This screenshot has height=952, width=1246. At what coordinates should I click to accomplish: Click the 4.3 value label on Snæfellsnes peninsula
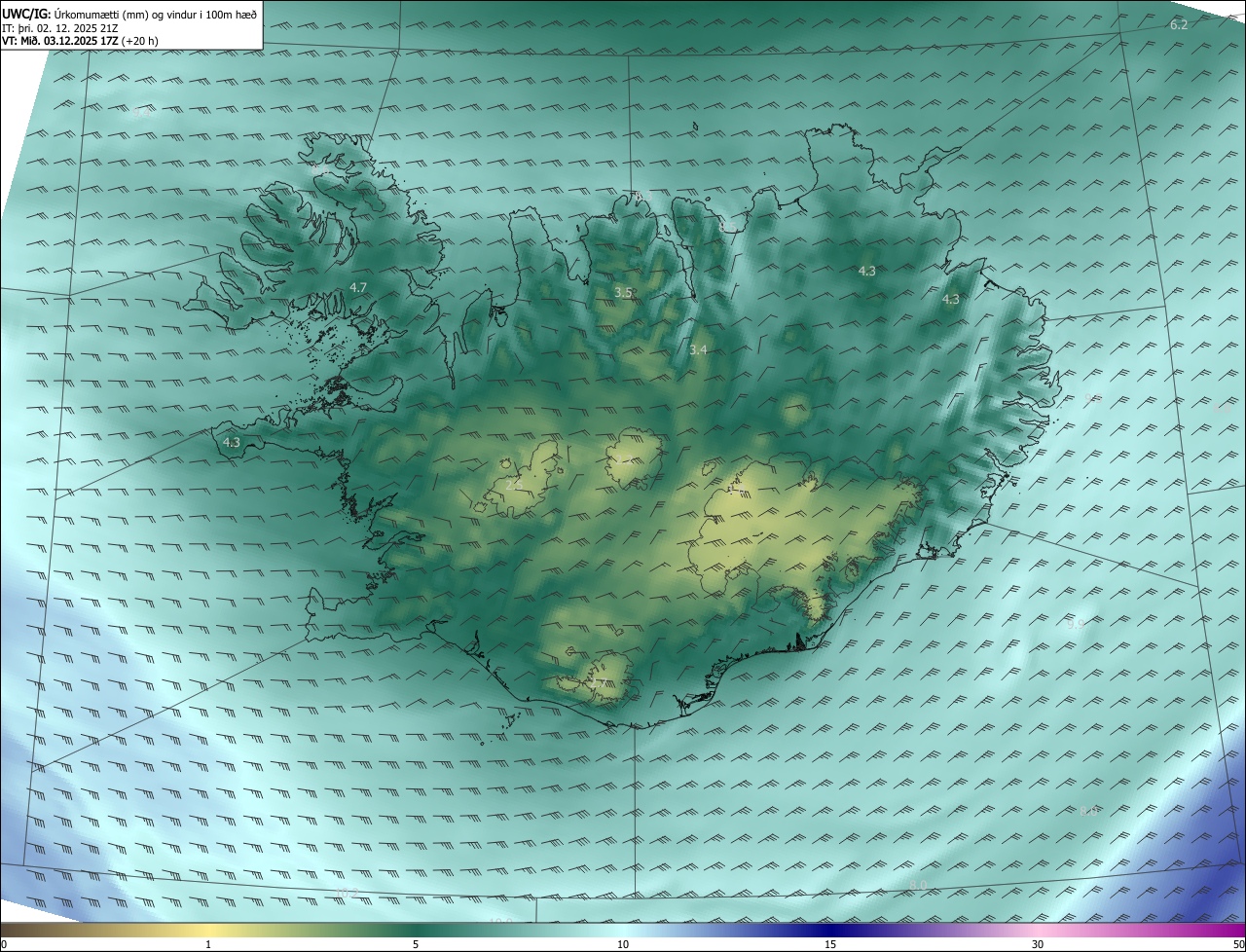point(232,442)
